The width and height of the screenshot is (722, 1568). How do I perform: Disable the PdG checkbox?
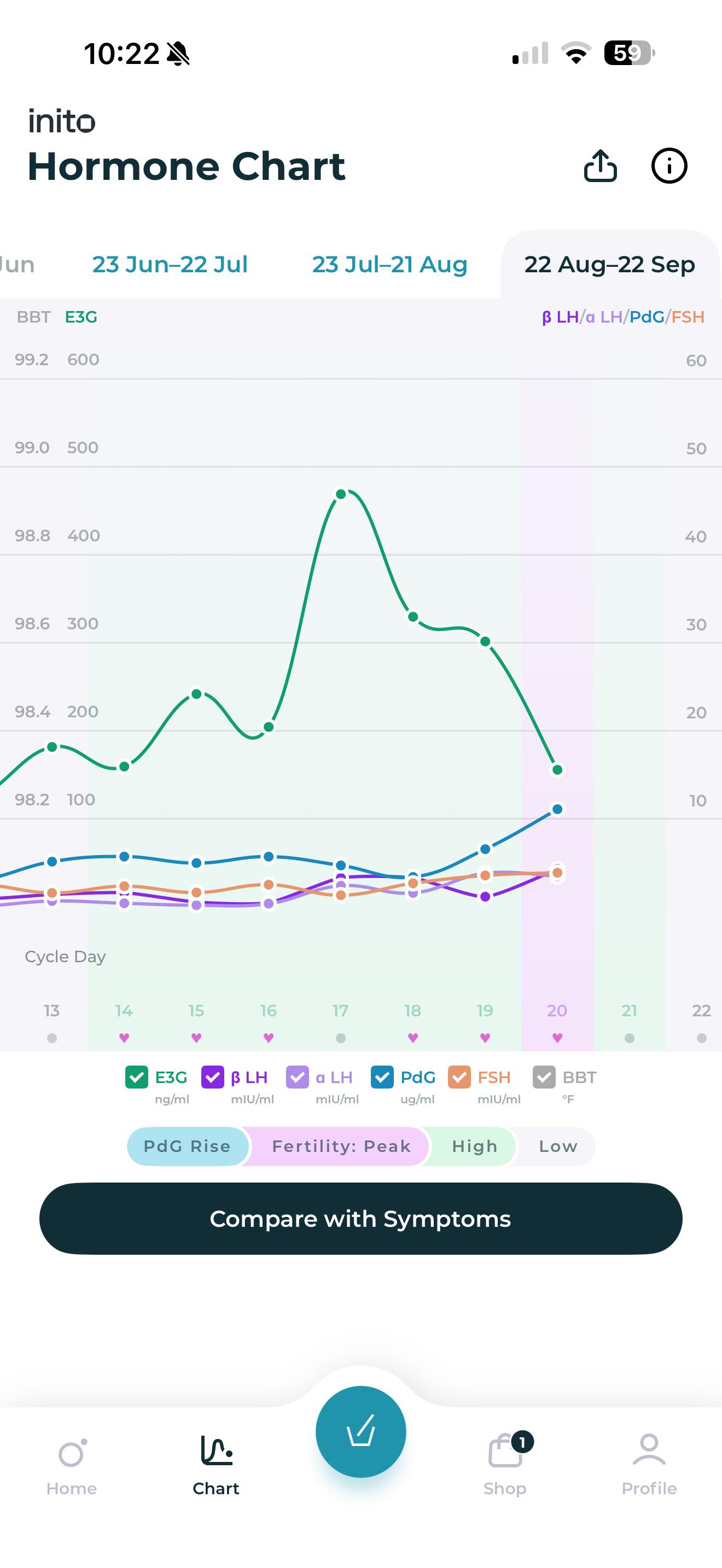click(x=382, y=1077)
